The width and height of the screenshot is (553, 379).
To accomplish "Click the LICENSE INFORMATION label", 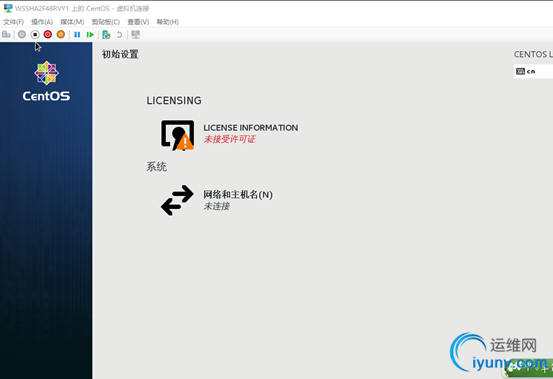I will 250,128.
